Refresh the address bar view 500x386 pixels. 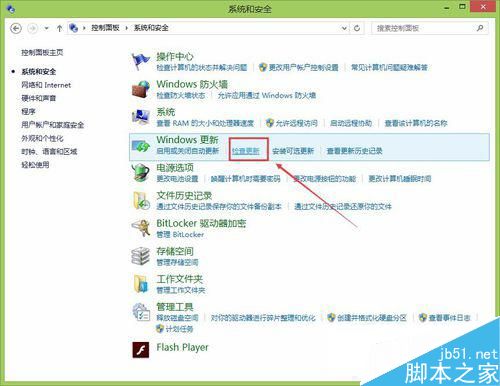pyautogui.click(x=357, y=28)
